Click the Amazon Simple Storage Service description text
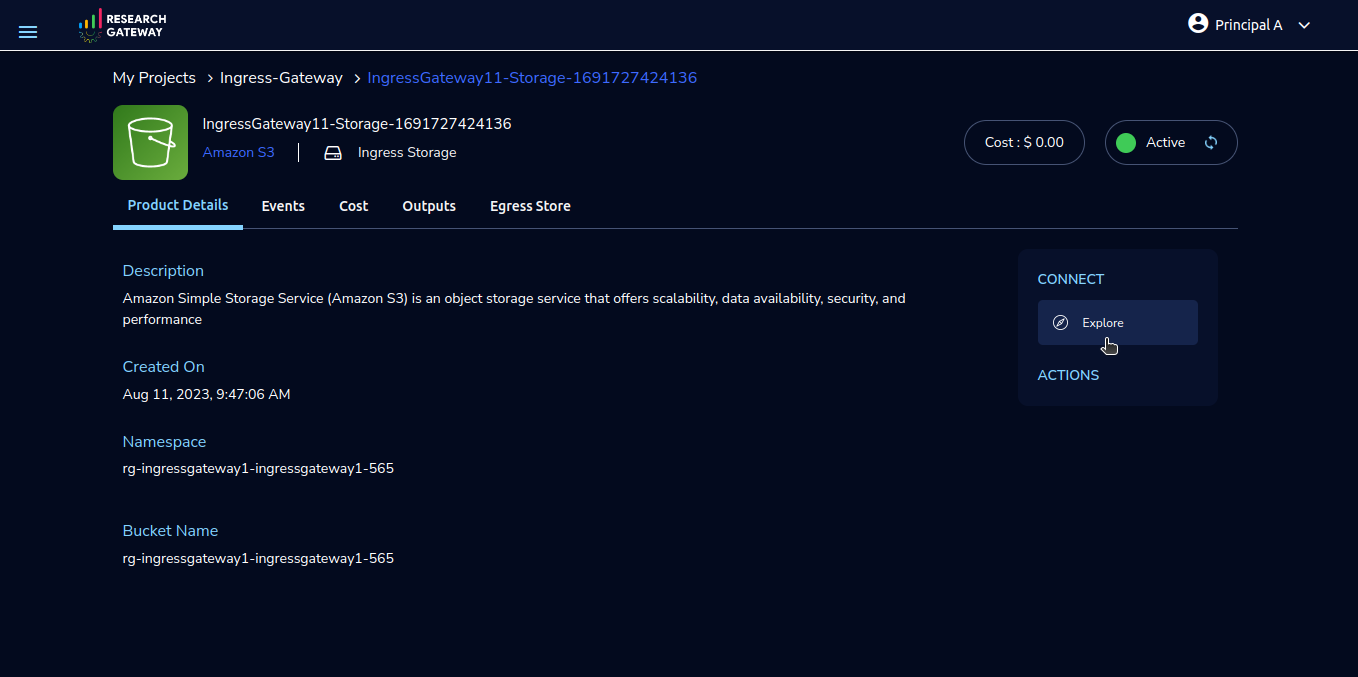Screen dimensions: 1358x677 click(514, 309)
